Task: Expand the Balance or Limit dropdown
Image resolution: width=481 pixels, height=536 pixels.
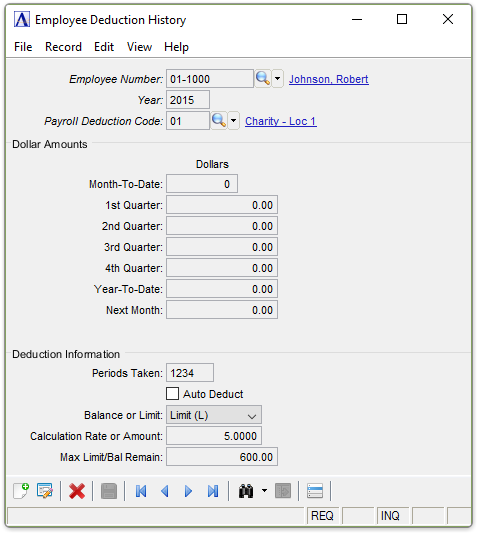Action: pyautogui.click(x=214, y=415)
